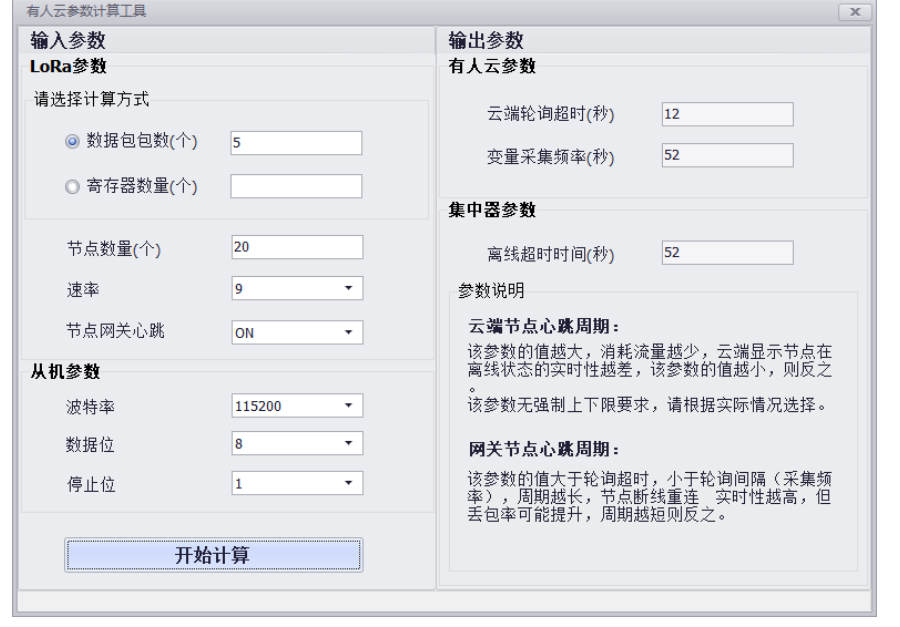Click the 节点数量(个) label
The width and height of the screenshot is (900, 627).
click(x=114, y=249)
